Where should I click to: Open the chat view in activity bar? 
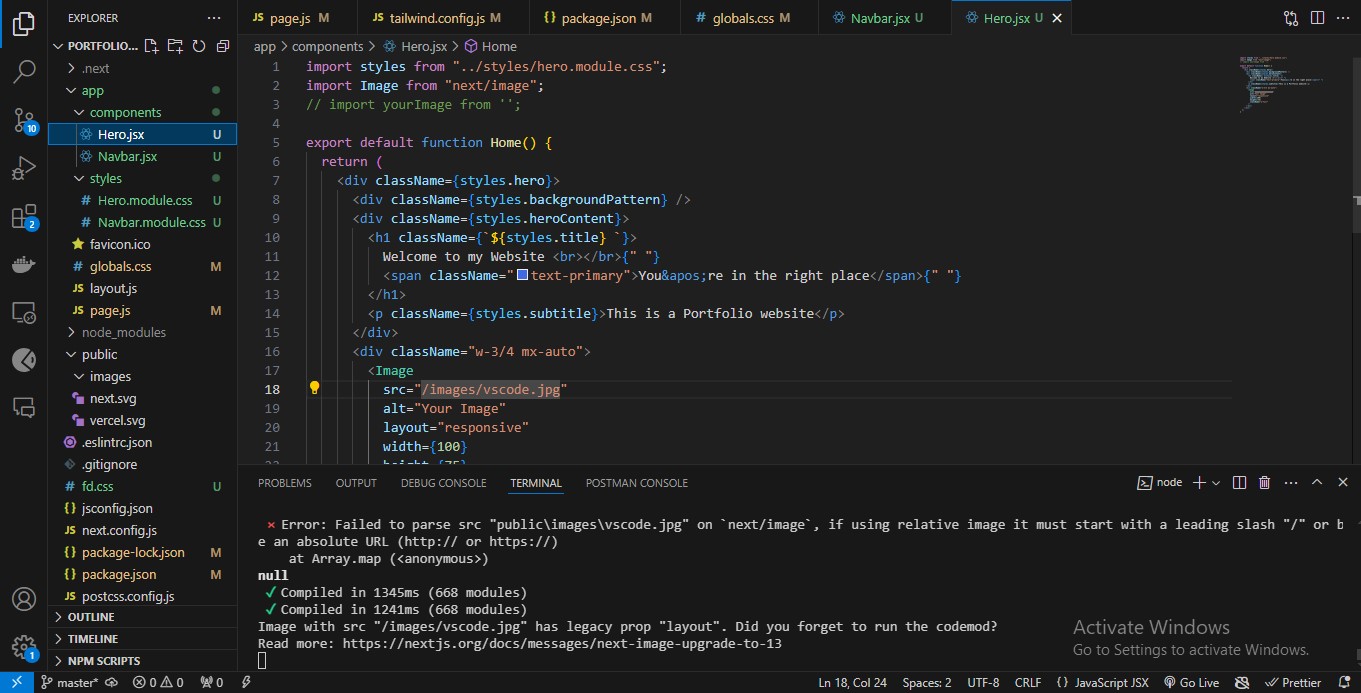[24, 407]
